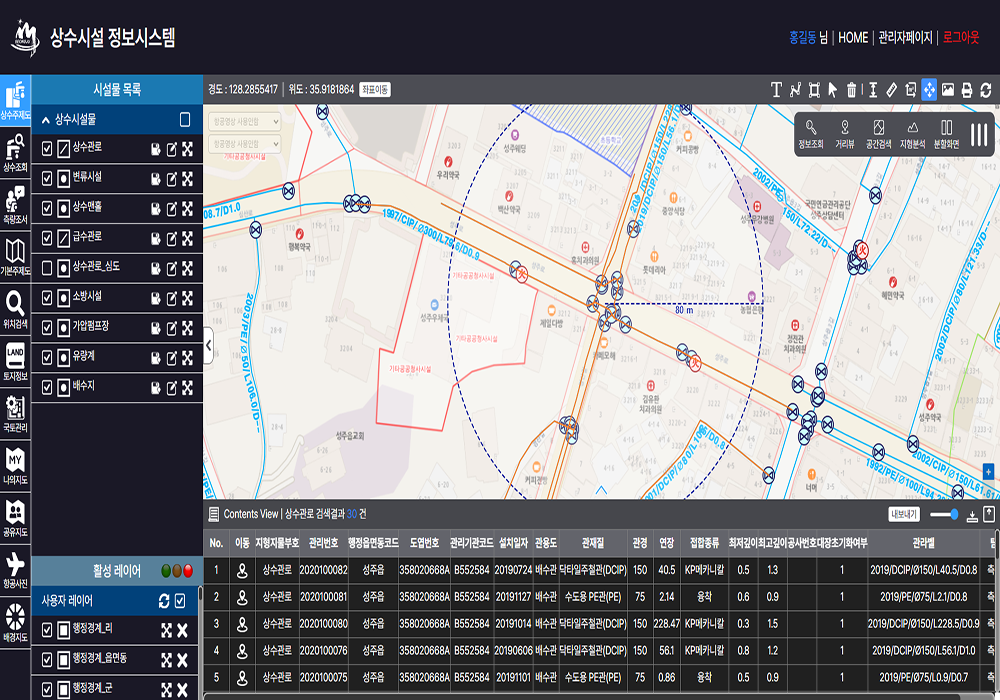Click the 내보내기 export button
The height and width of the screenshot is (700, 1000).
pyautogui.click(x=904, y=514)
